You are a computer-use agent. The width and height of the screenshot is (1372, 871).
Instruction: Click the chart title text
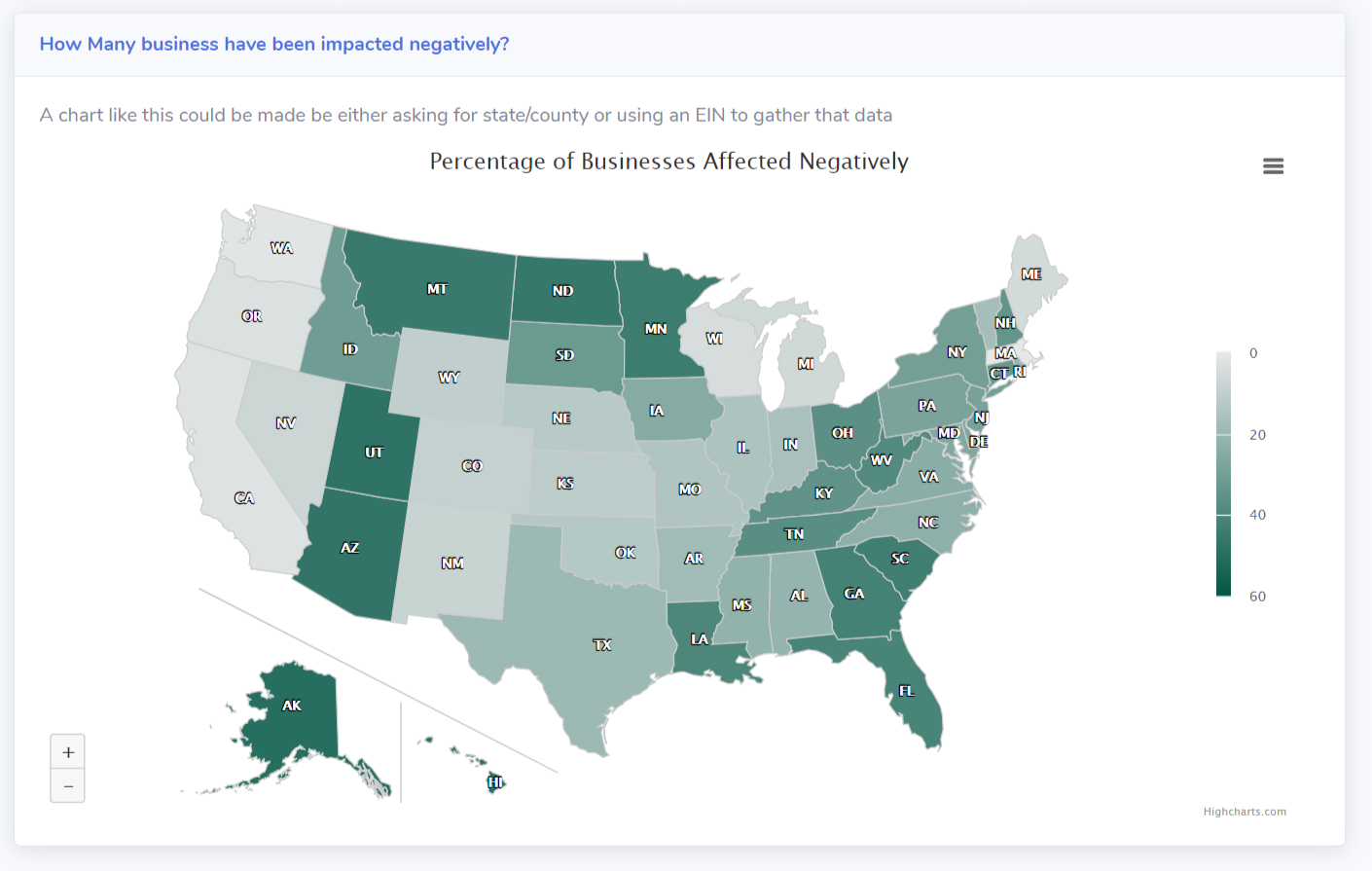[x=669, y=162]
